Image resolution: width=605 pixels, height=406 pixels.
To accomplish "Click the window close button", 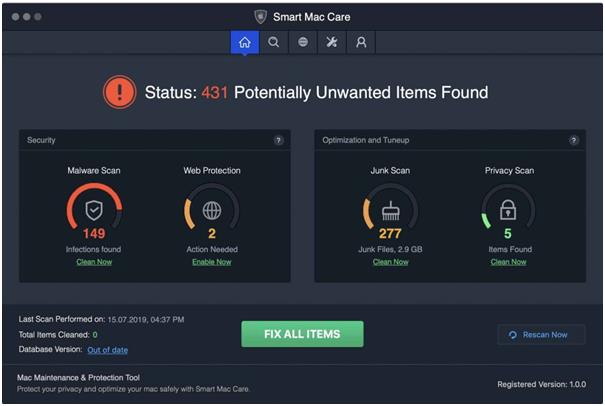I will tap(15, 17).
